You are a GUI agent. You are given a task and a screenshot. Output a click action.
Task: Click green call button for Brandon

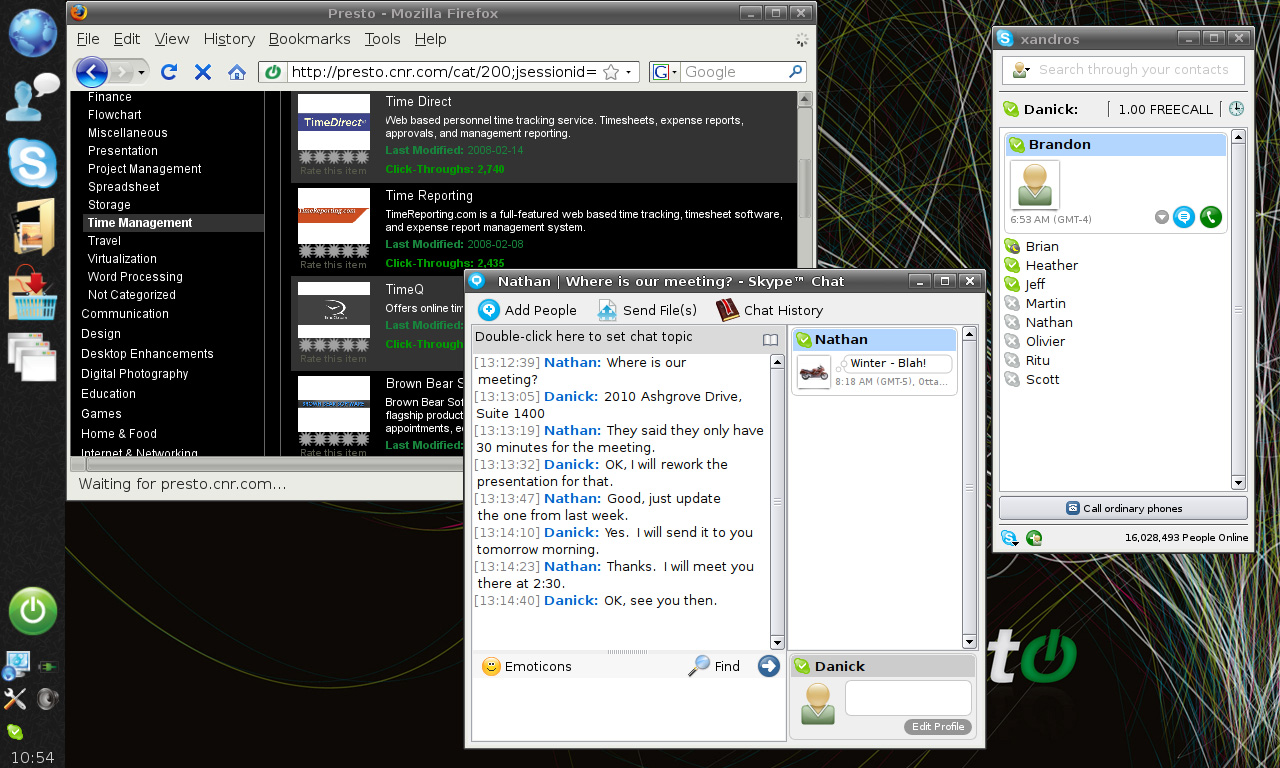(x=1211, y=217)
